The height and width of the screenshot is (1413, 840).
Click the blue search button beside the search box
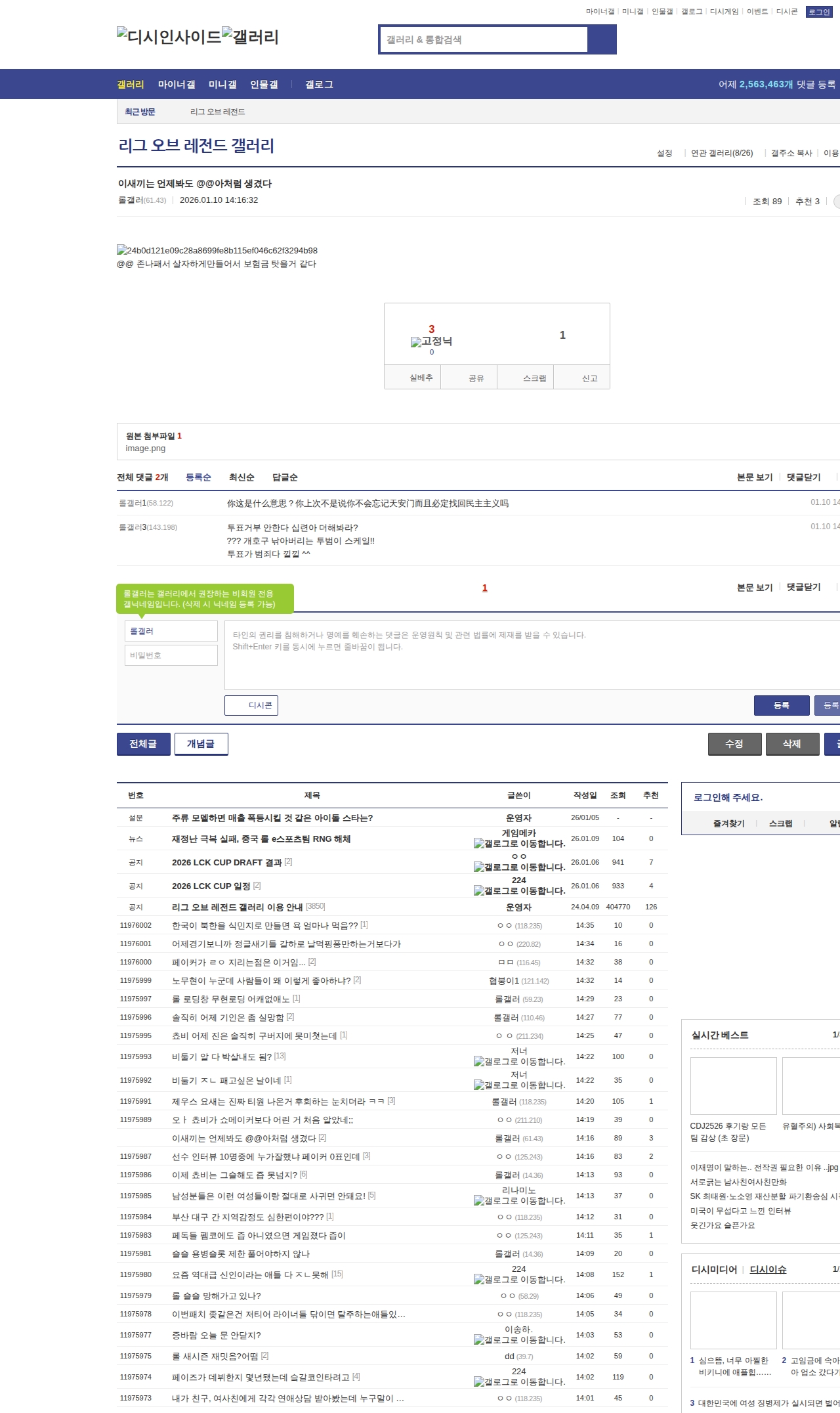[602, 39]
